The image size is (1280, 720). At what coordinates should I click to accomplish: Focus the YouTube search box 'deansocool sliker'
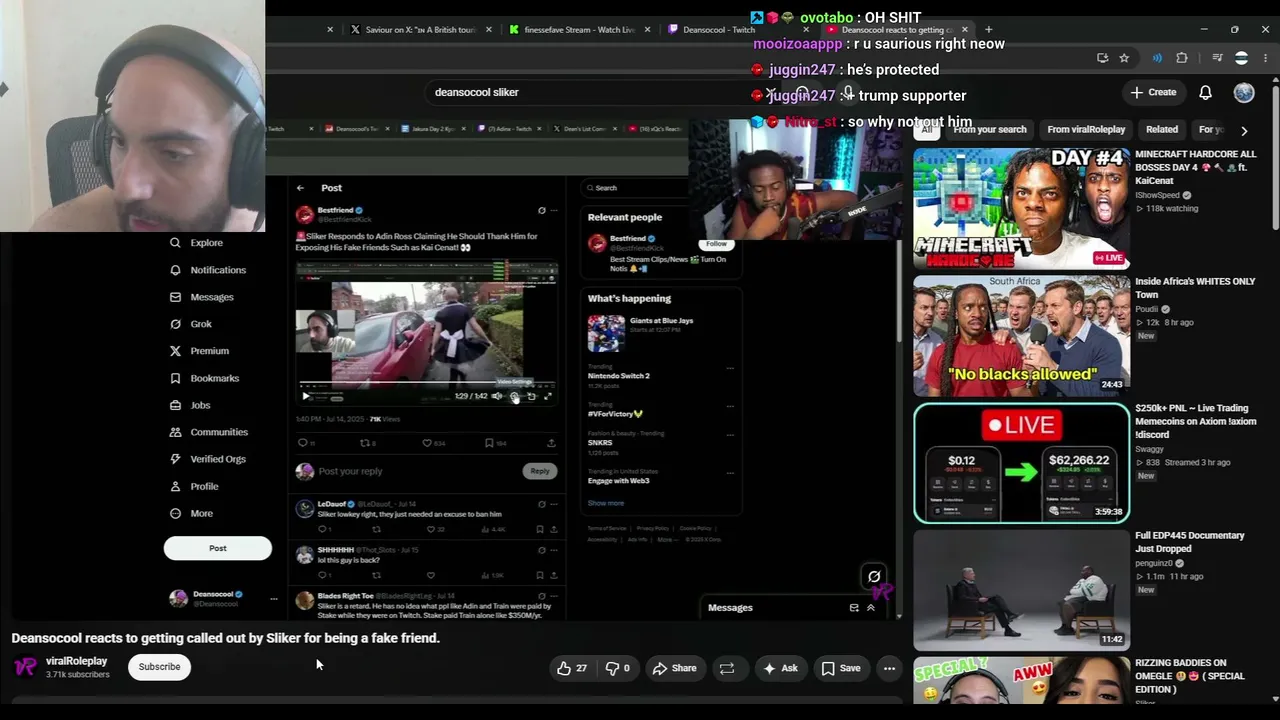click(590, 92)
